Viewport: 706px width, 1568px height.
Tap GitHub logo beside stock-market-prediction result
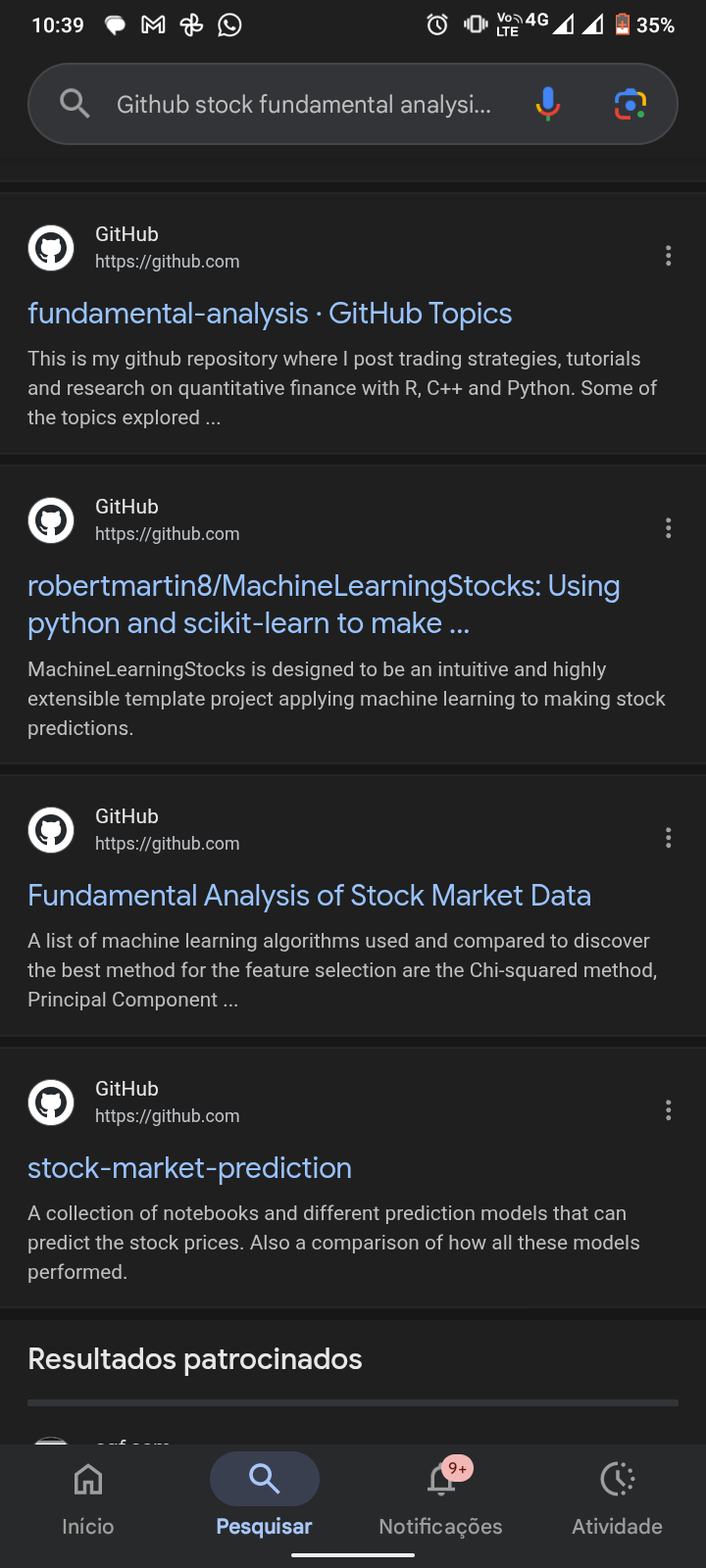point(51,1102)
